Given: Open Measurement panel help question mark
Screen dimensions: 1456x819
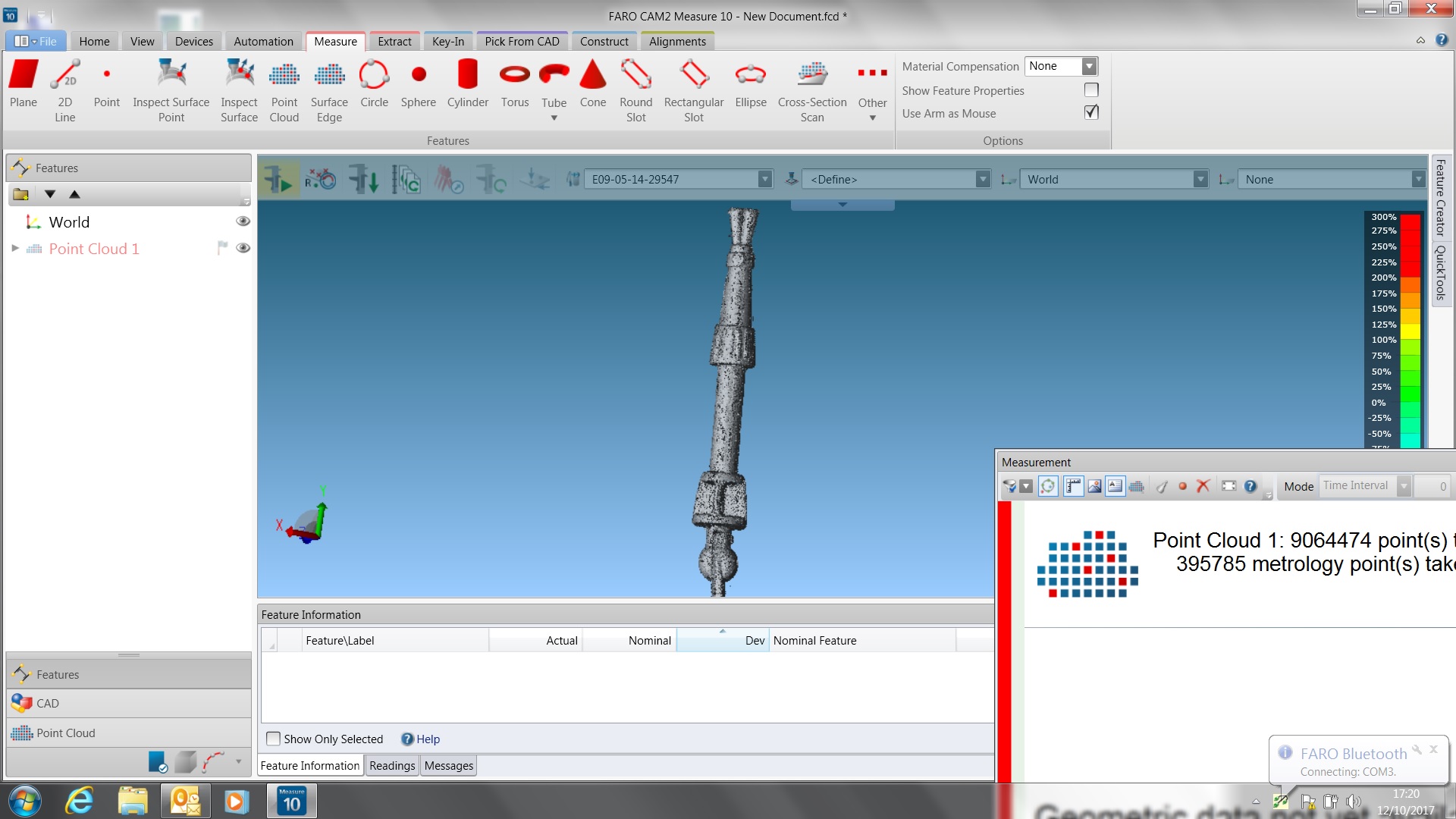Looking at the screenshot, I should pos(1250,486).
